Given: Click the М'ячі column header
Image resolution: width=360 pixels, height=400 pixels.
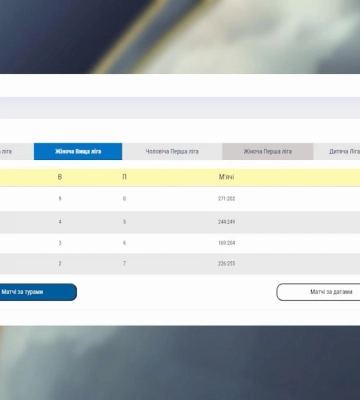Looking at the screenshot, I should click(x=226, y=177).
